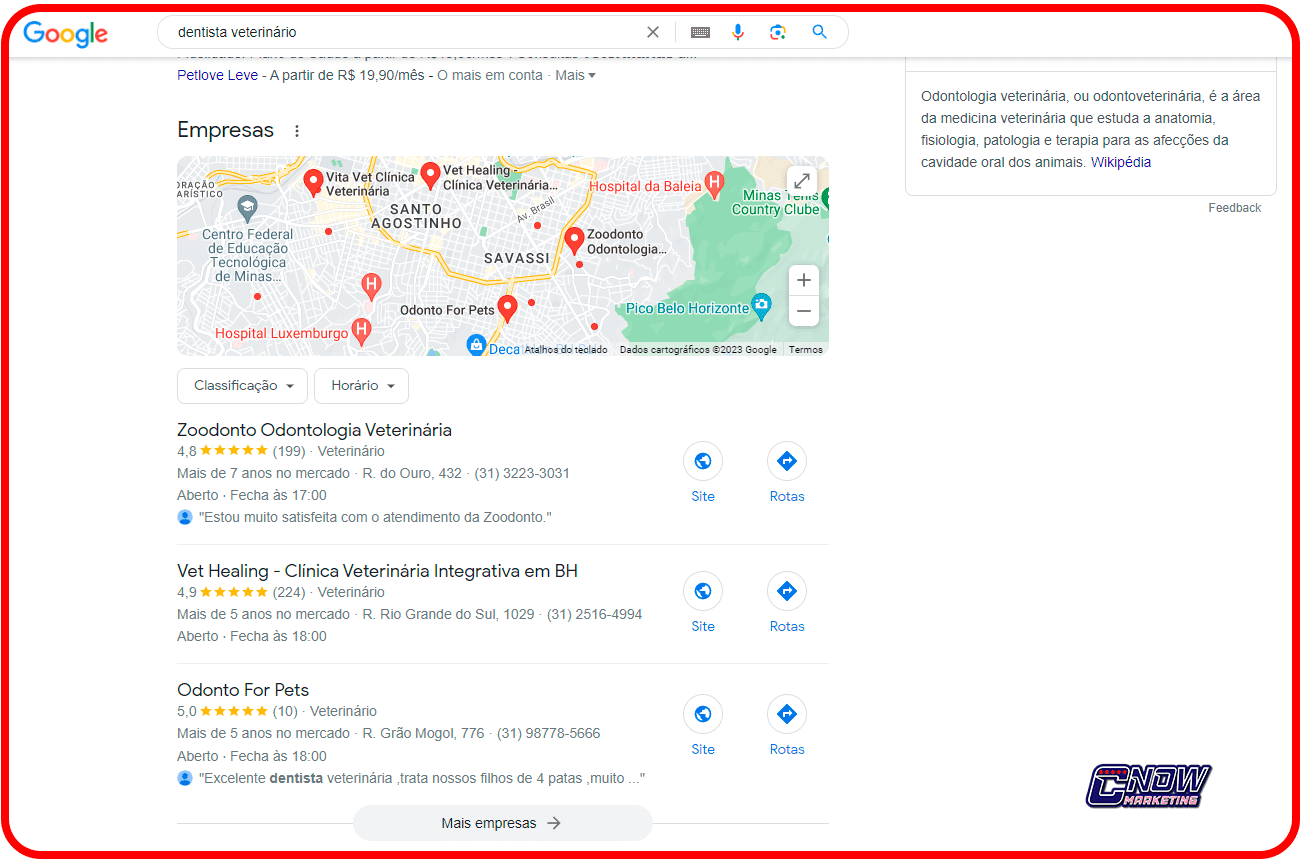Image resolution: width=1309 pixels, height=862 pixels.
Task: Click the Odonto For Pets review quote
Action: coord(422,778)
